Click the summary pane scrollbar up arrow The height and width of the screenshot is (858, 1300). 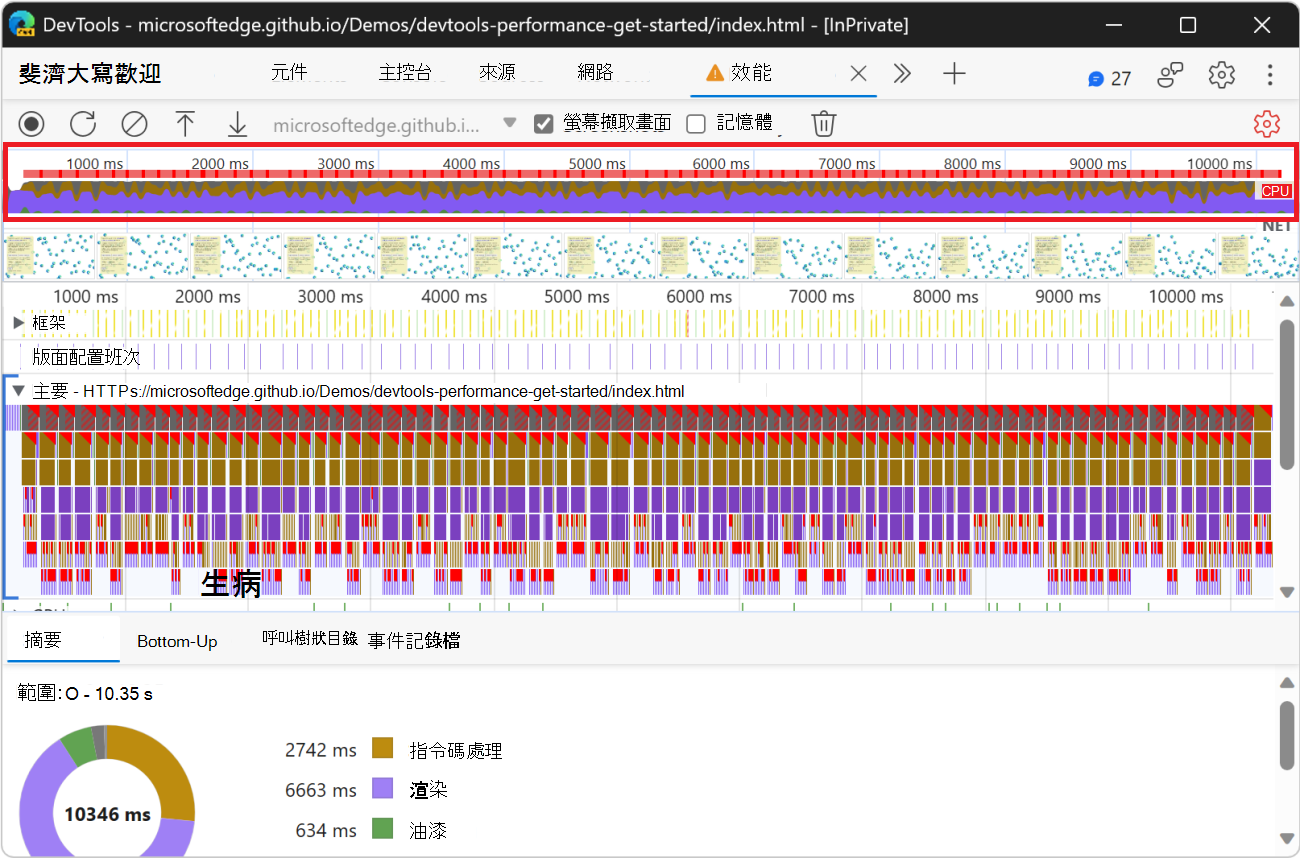tap(1287, 682)
